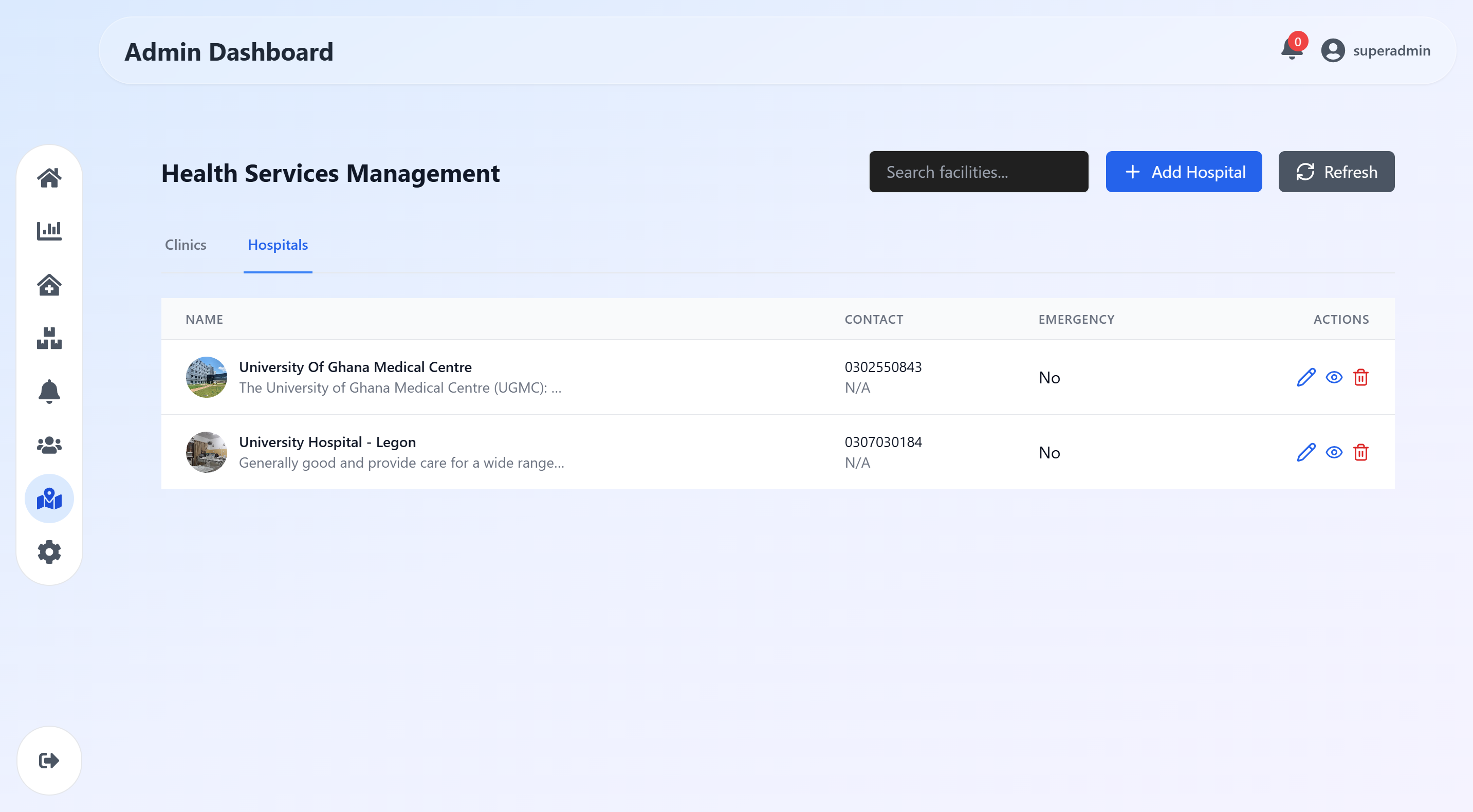The width and height of the screenshot is (1473, 812).
Task: Open the map location sidebar icon
Action: click(49, 499)
